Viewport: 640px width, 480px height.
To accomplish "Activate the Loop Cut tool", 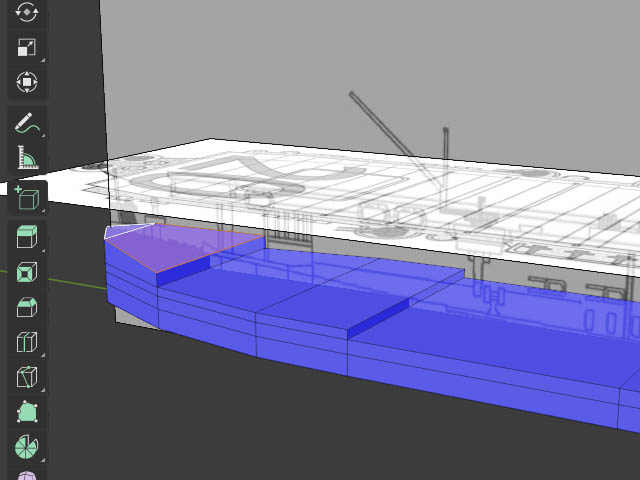I will (x=27, y=342).
